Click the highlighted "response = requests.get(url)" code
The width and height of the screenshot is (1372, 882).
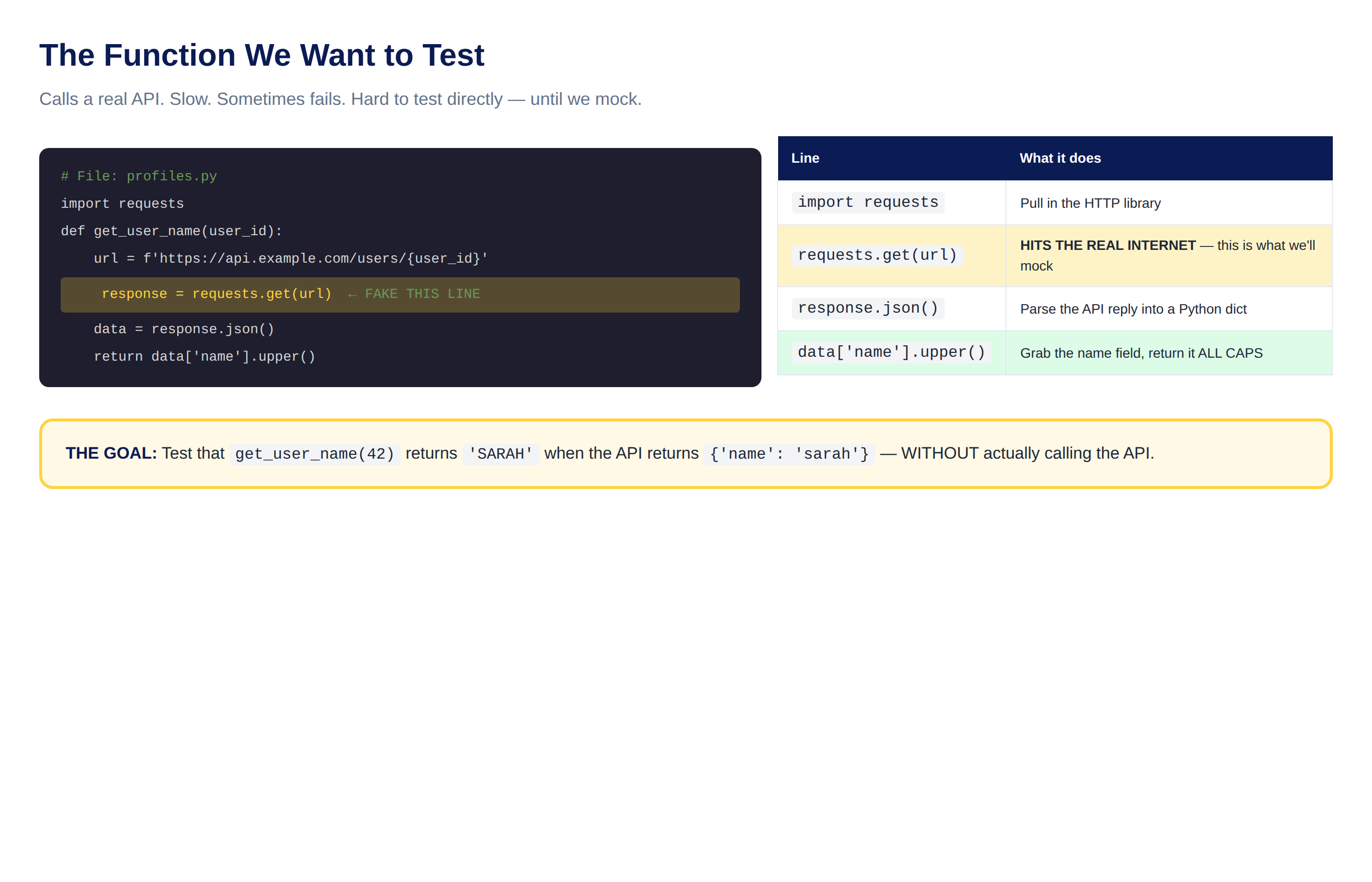(217, 294)
